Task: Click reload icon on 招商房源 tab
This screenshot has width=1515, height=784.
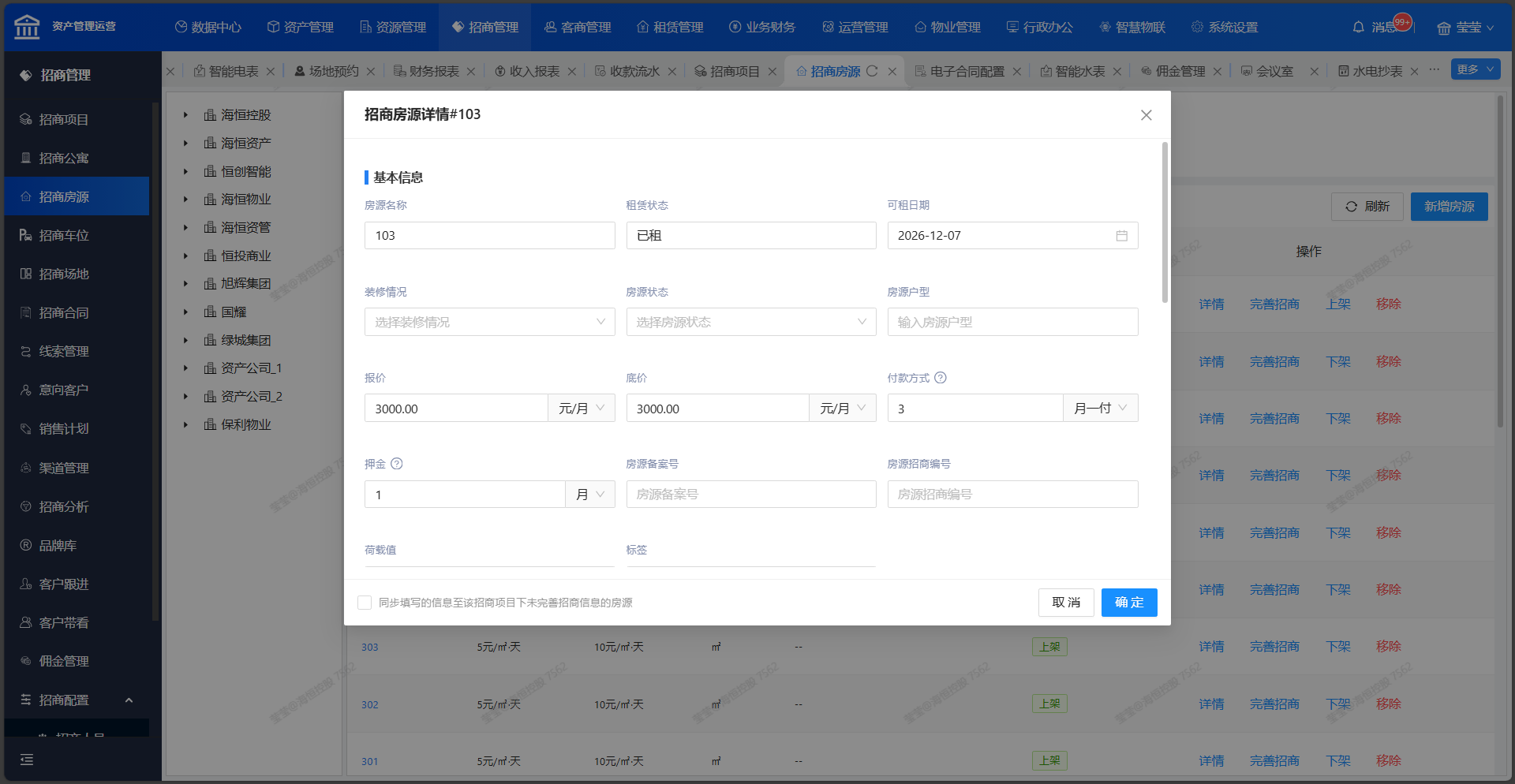Action: click(872, 71)
